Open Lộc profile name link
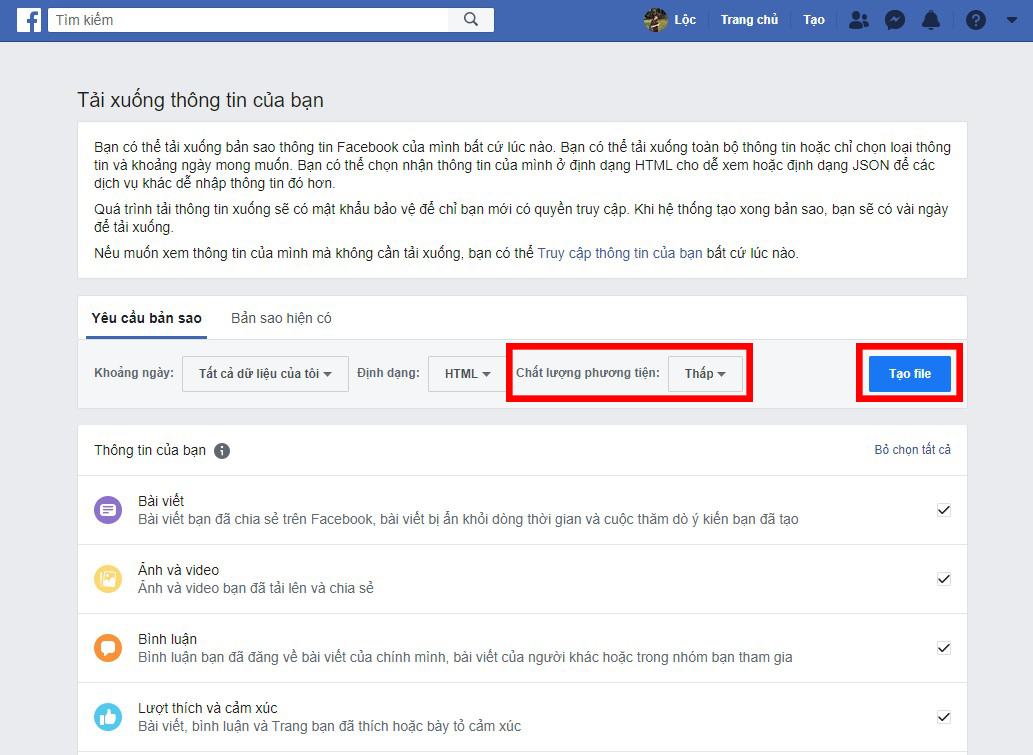 coord(685,20)
